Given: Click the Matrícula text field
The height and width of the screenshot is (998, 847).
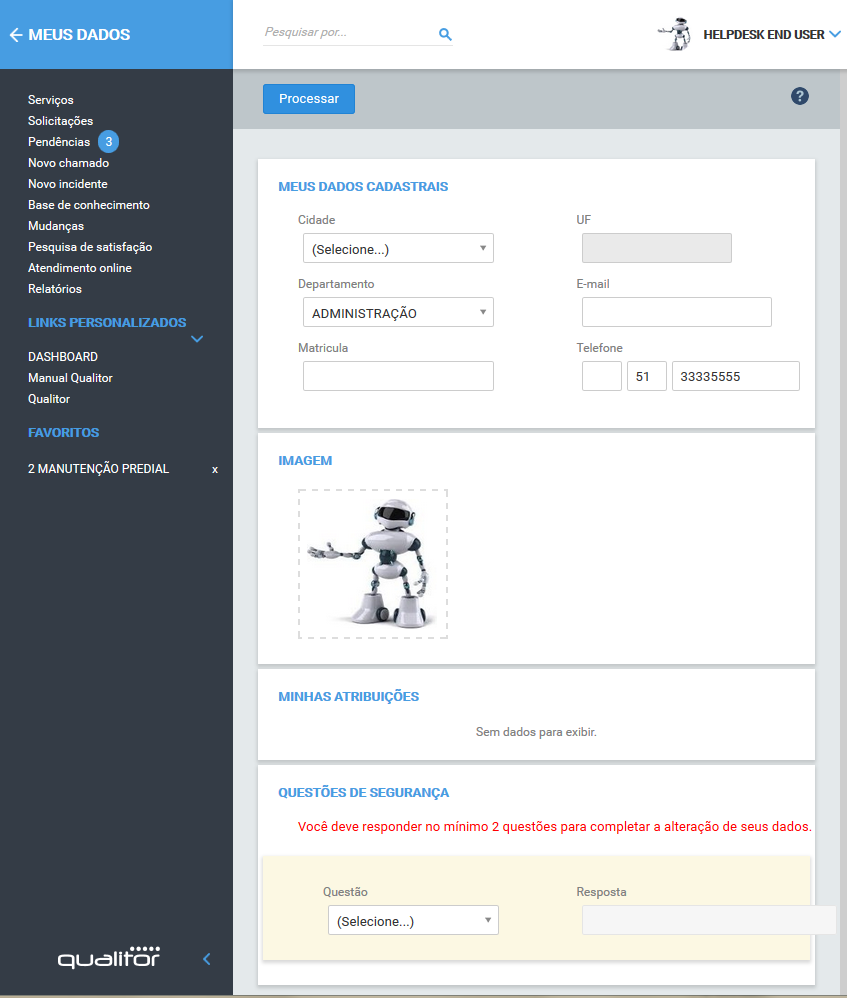Looking at the screenshot, I should click(398, 376).
